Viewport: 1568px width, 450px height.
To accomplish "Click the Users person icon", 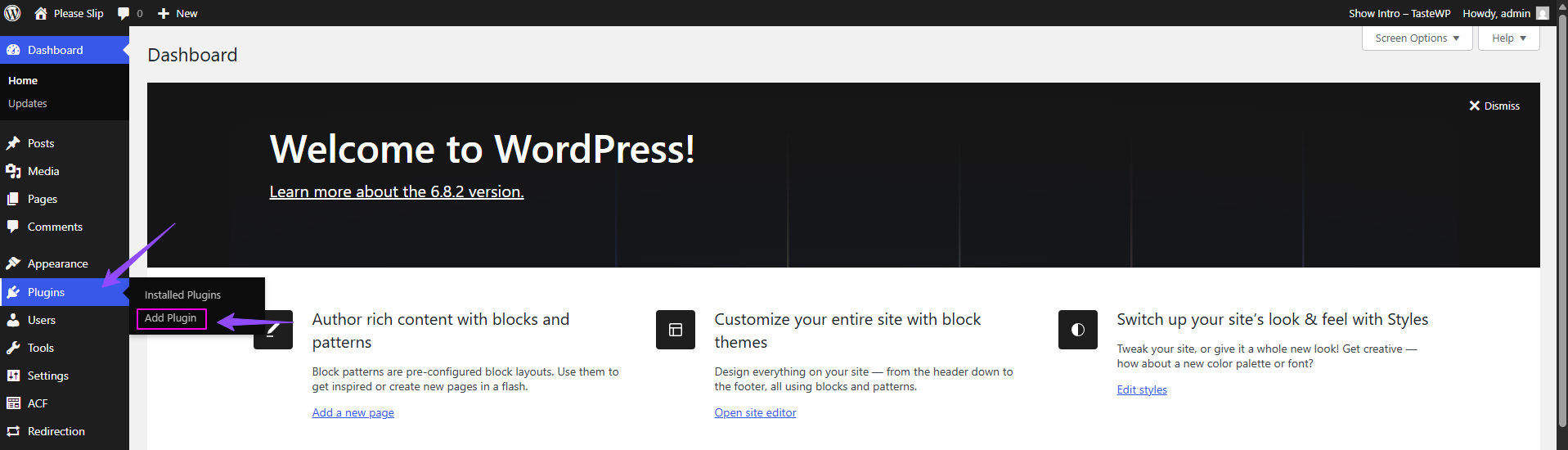I will 13,320.
